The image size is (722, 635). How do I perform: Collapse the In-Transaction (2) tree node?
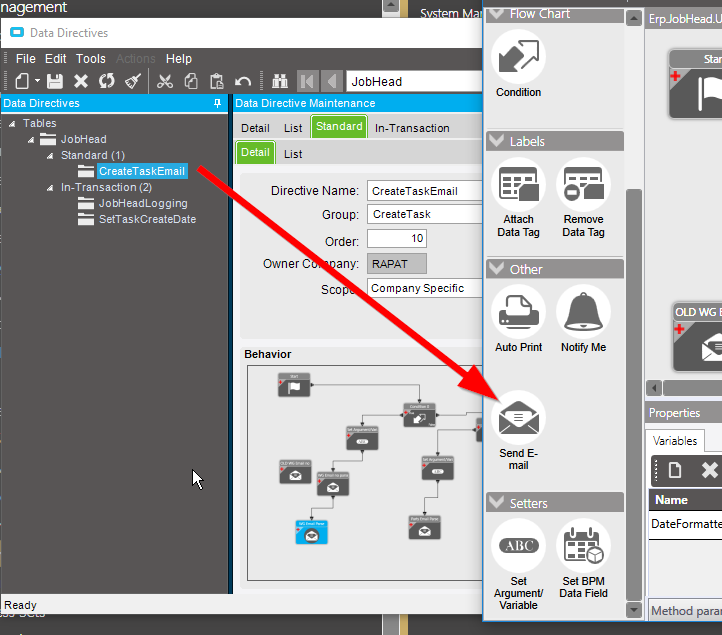pos(50,188)
